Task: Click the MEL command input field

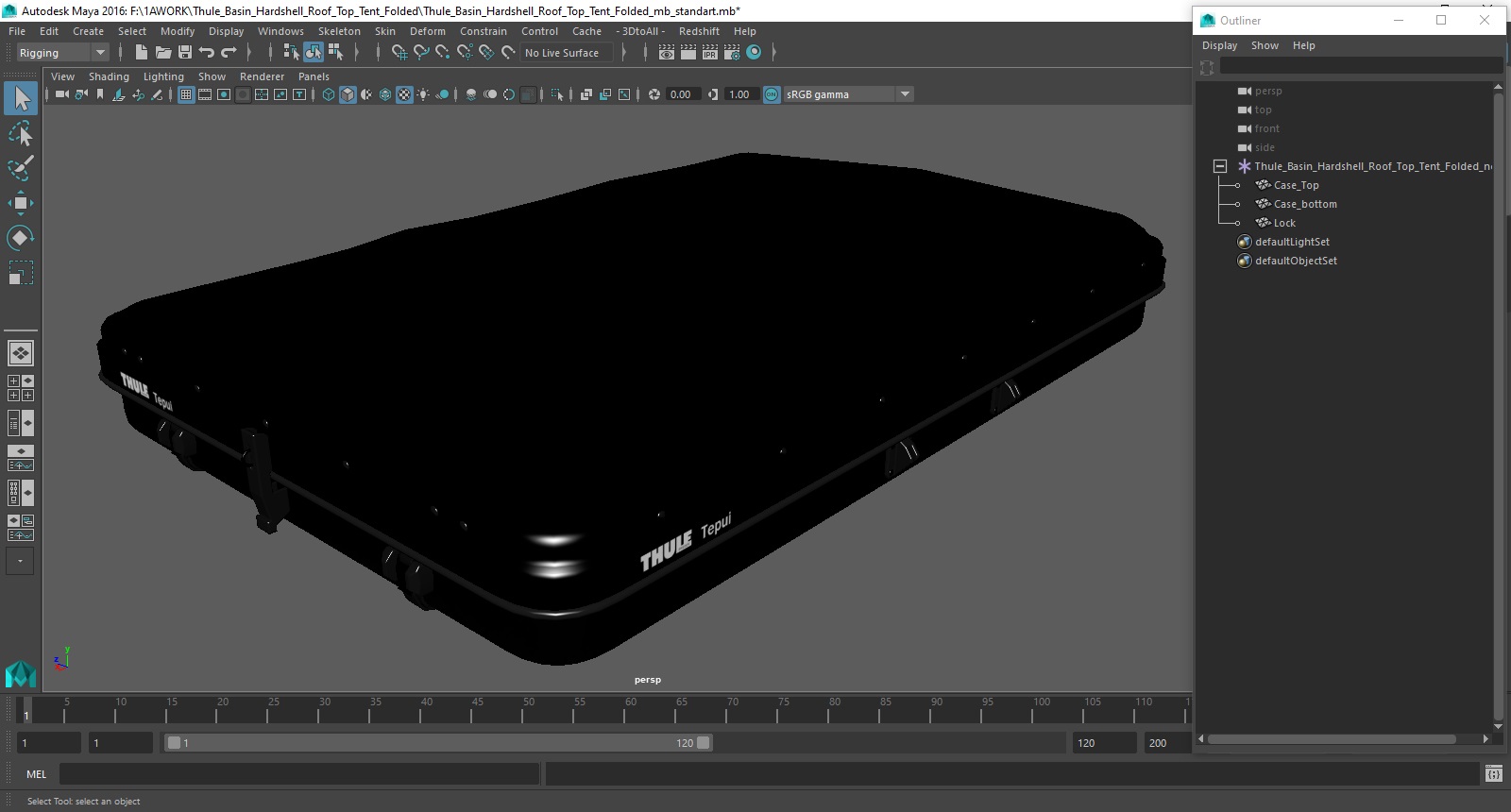Action: click(x=299, y=774)
